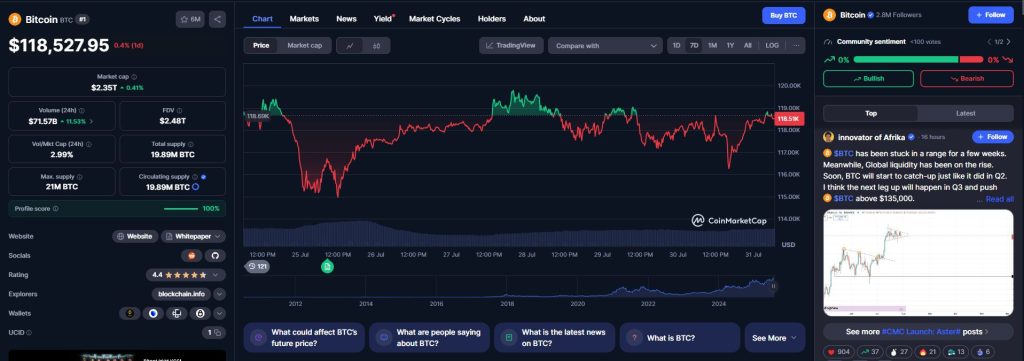The height and width of the screenshot is (361, 1024).
Task: Add Bitcoin to watchlist with star button
Action: pyautogui.click(x=190, y=20)
